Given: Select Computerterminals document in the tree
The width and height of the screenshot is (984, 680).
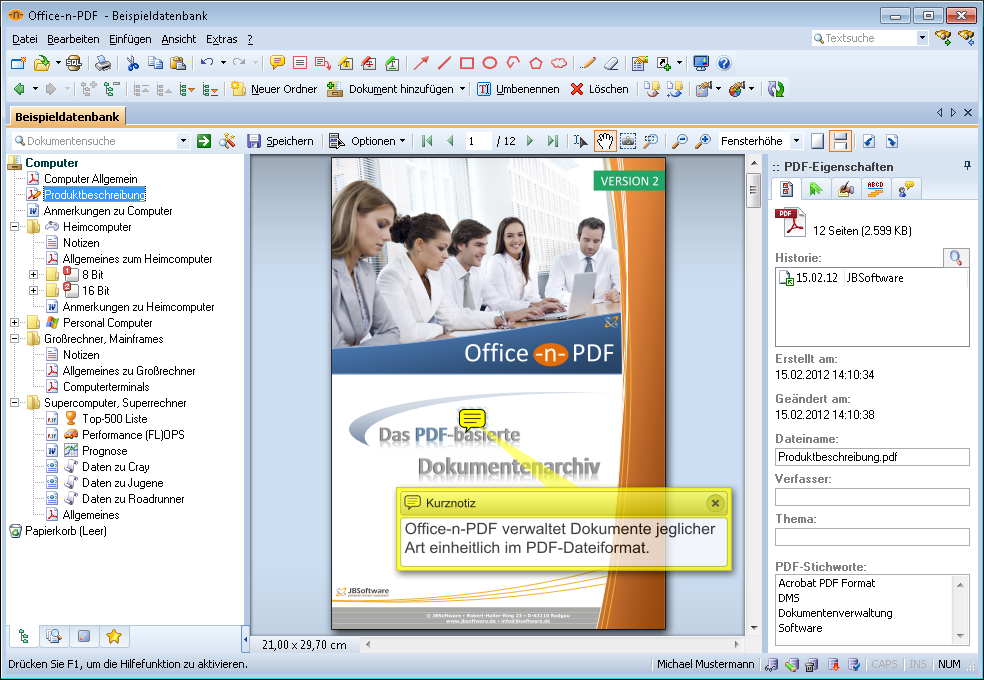Looking at the screenshot, I should pyautogui.click(x=105, y=386).
